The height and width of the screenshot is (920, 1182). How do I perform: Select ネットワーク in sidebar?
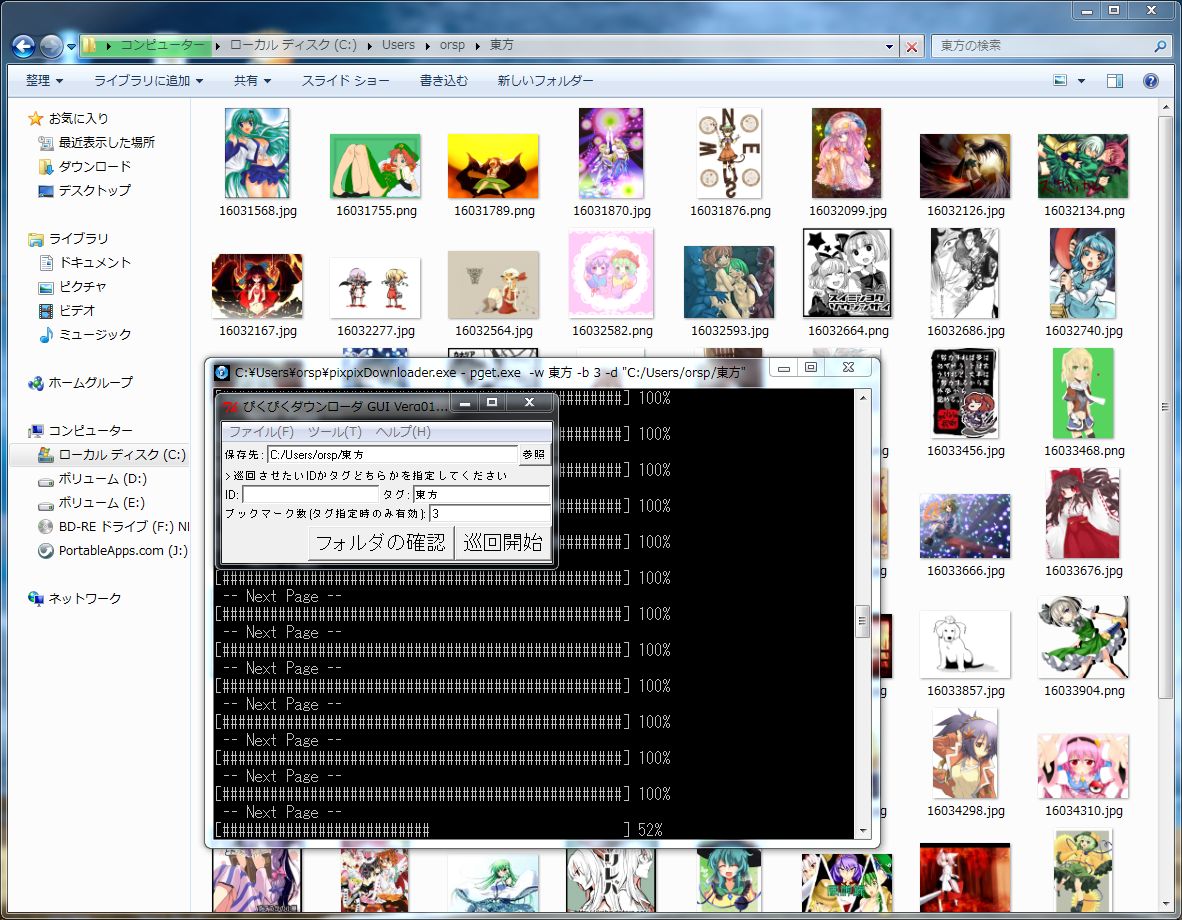84,599
